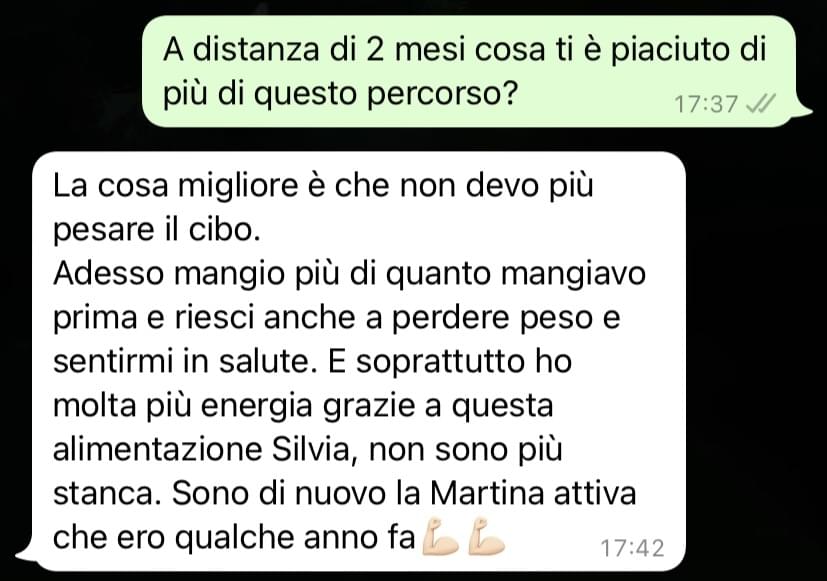Image resolution: width=827 pixels, height=581 pixels.
Task: Click the double check read receipt icon
Action: [x=761, y=104]
